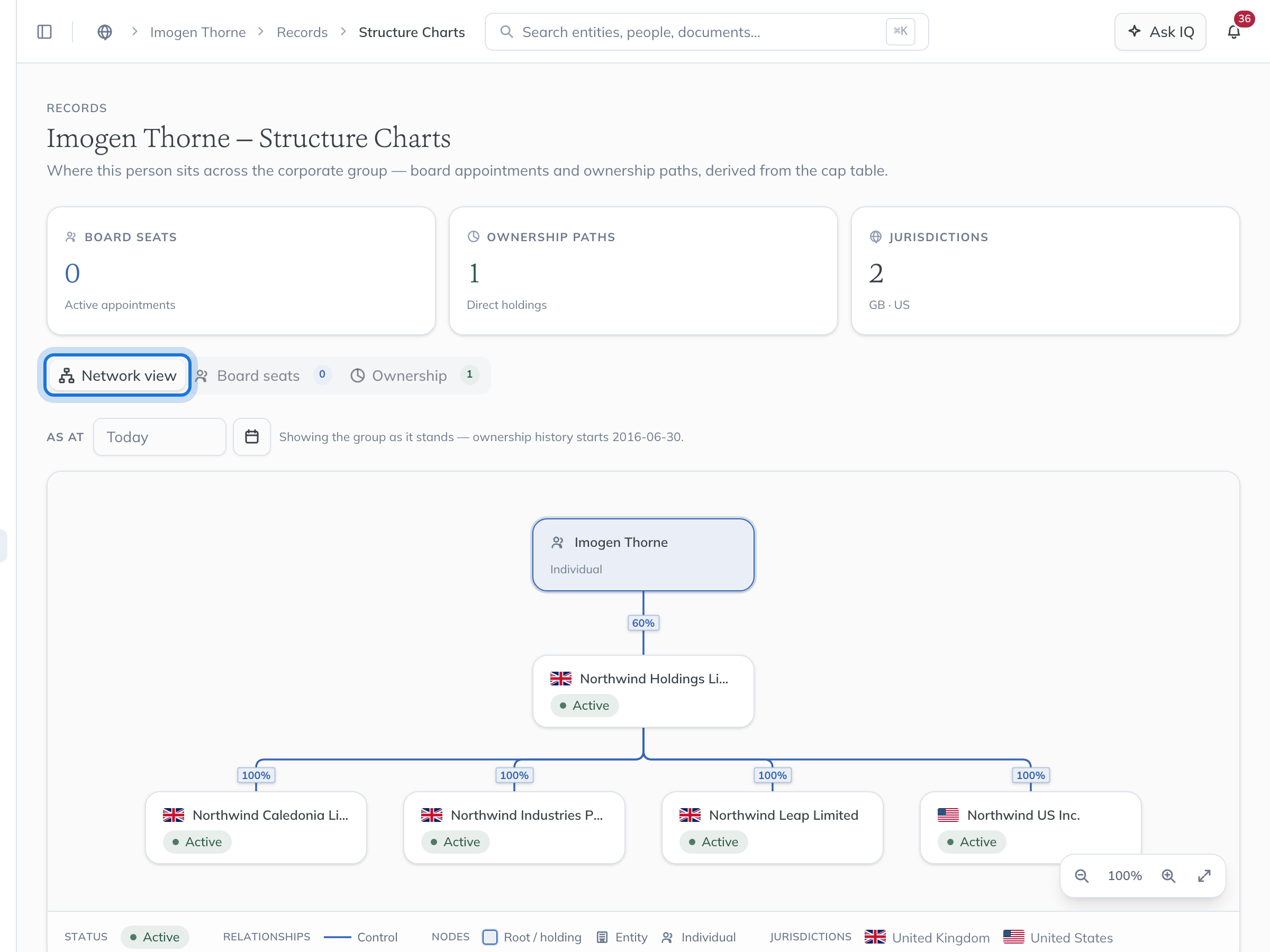Click the ⌘K shortcut badge

click(900, 31)
